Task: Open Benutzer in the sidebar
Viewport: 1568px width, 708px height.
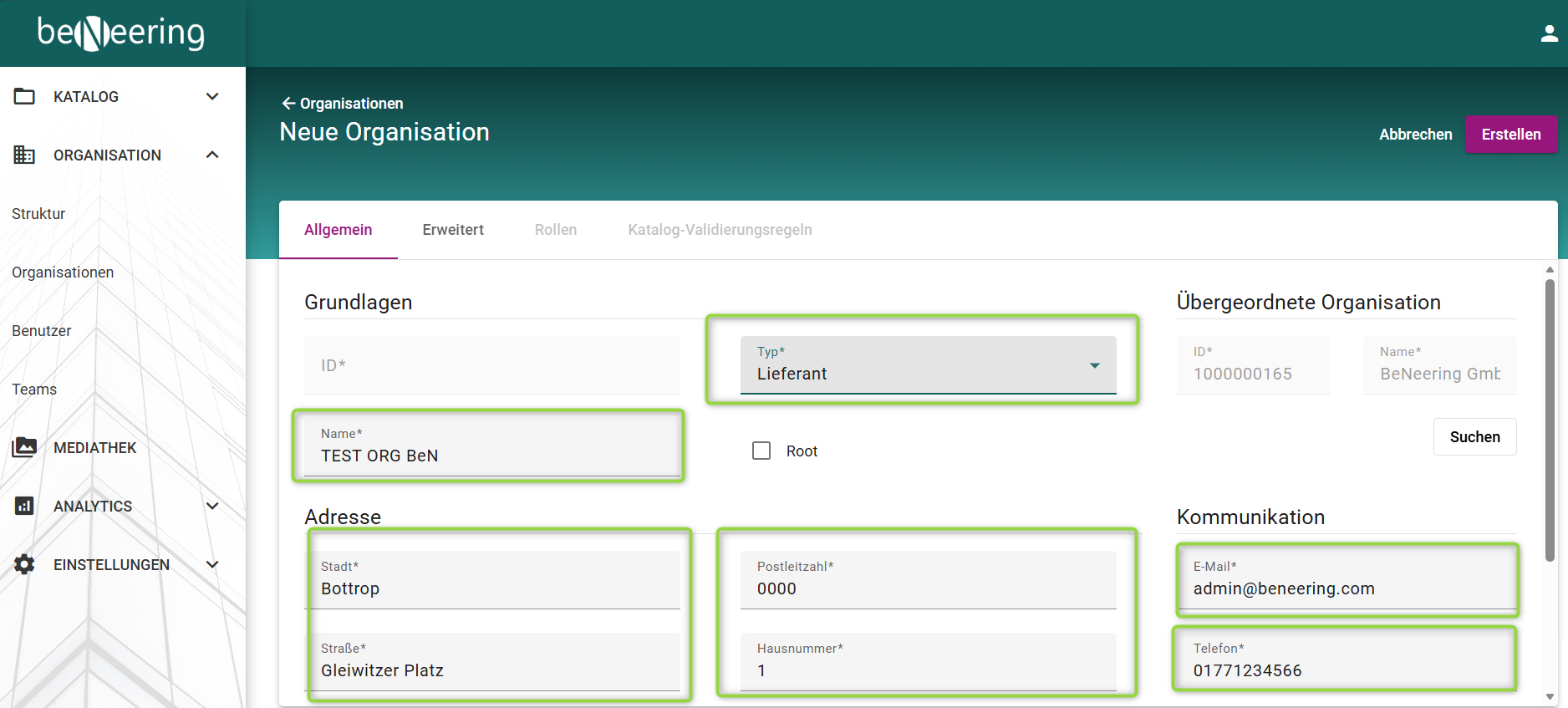Action: pos(42,331)
